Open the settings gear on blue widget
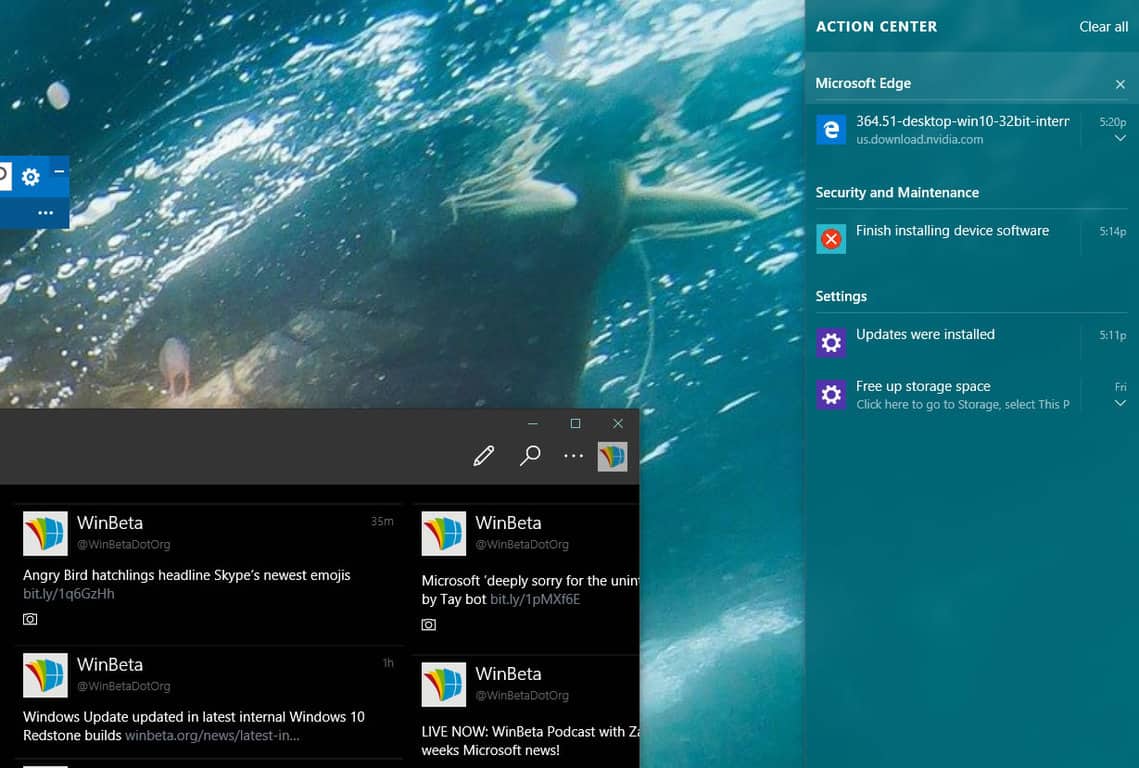Viewport: 1139px width, 768px height. [x=31, y=177]
